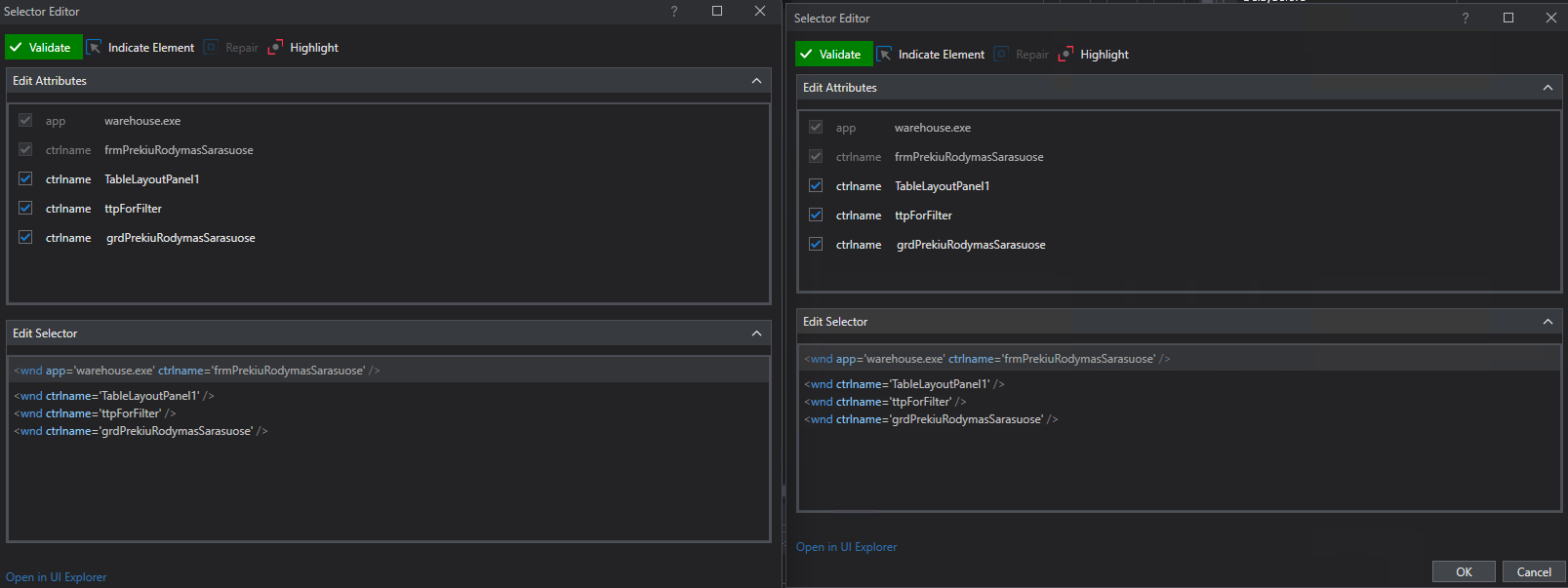The height and width of the screenshot is (588, 1568).
Task: Open help in the right Selector Editor
Action: point(1465,19)
